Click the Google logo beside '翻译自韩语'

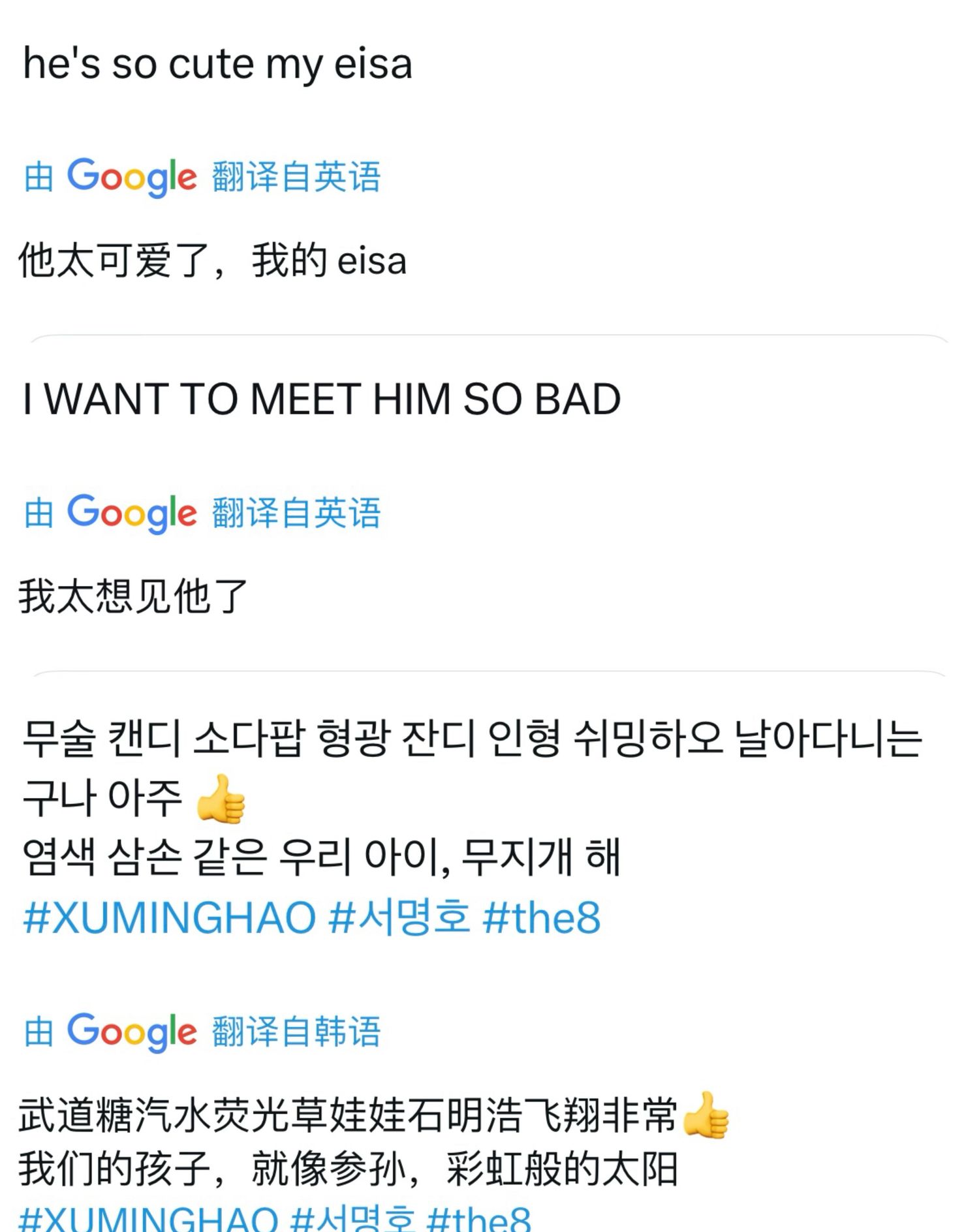[x=132, y=1032]
